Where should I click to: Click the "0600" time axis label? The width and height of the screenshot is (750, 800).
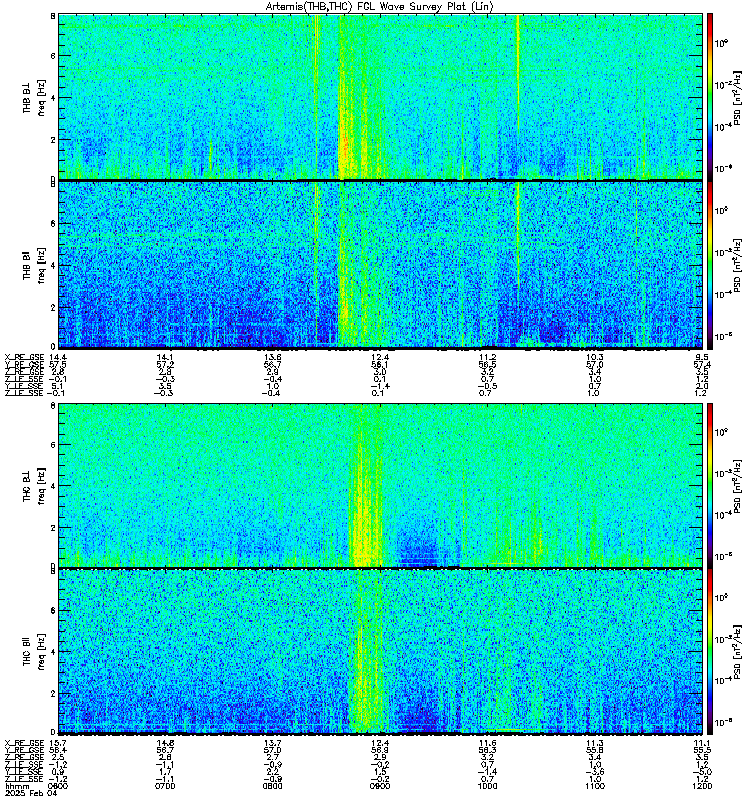[57, 786]
